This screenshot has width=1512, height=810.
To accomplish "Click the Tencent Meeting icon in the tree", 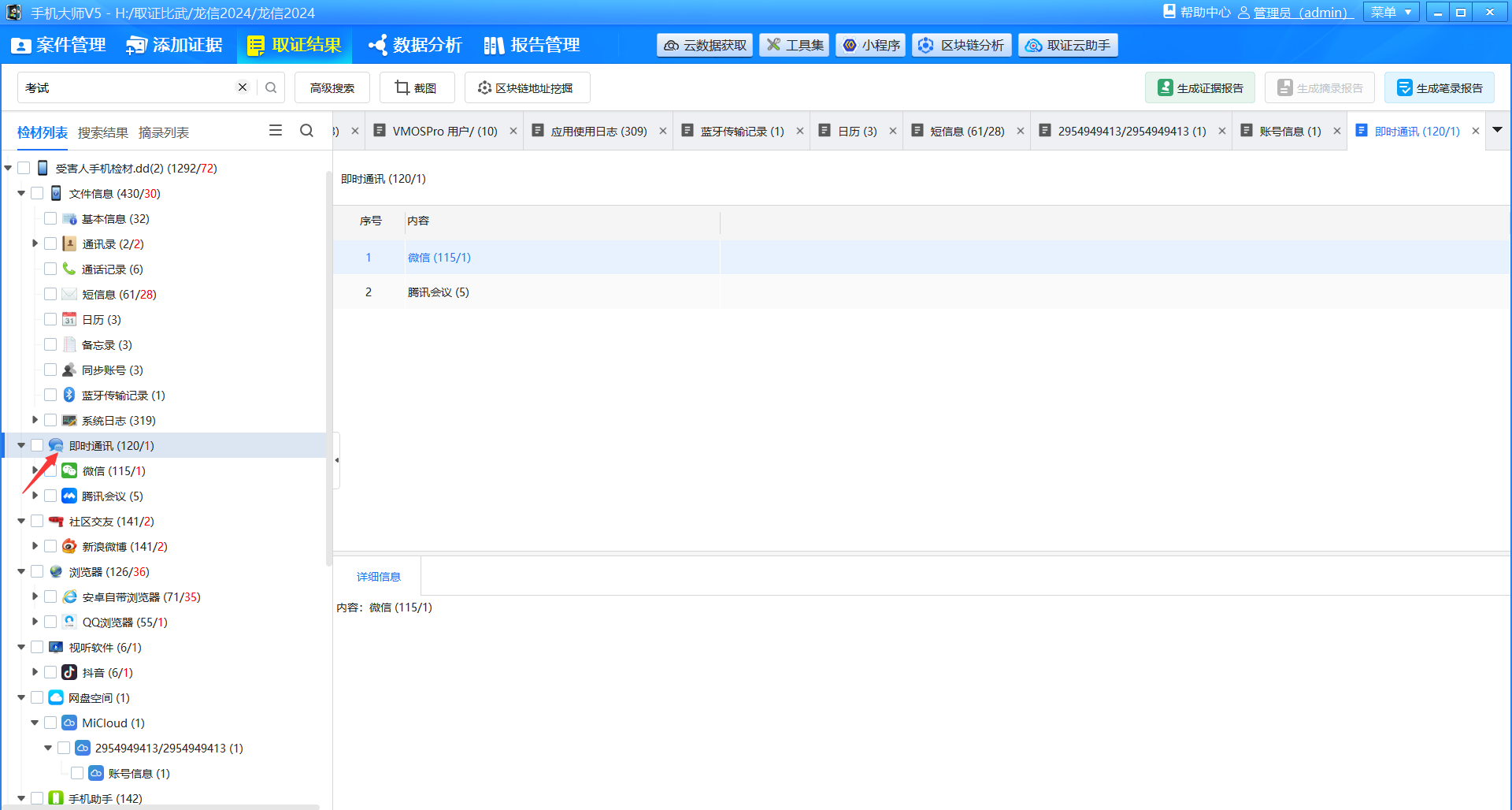I will click(69, 496).
